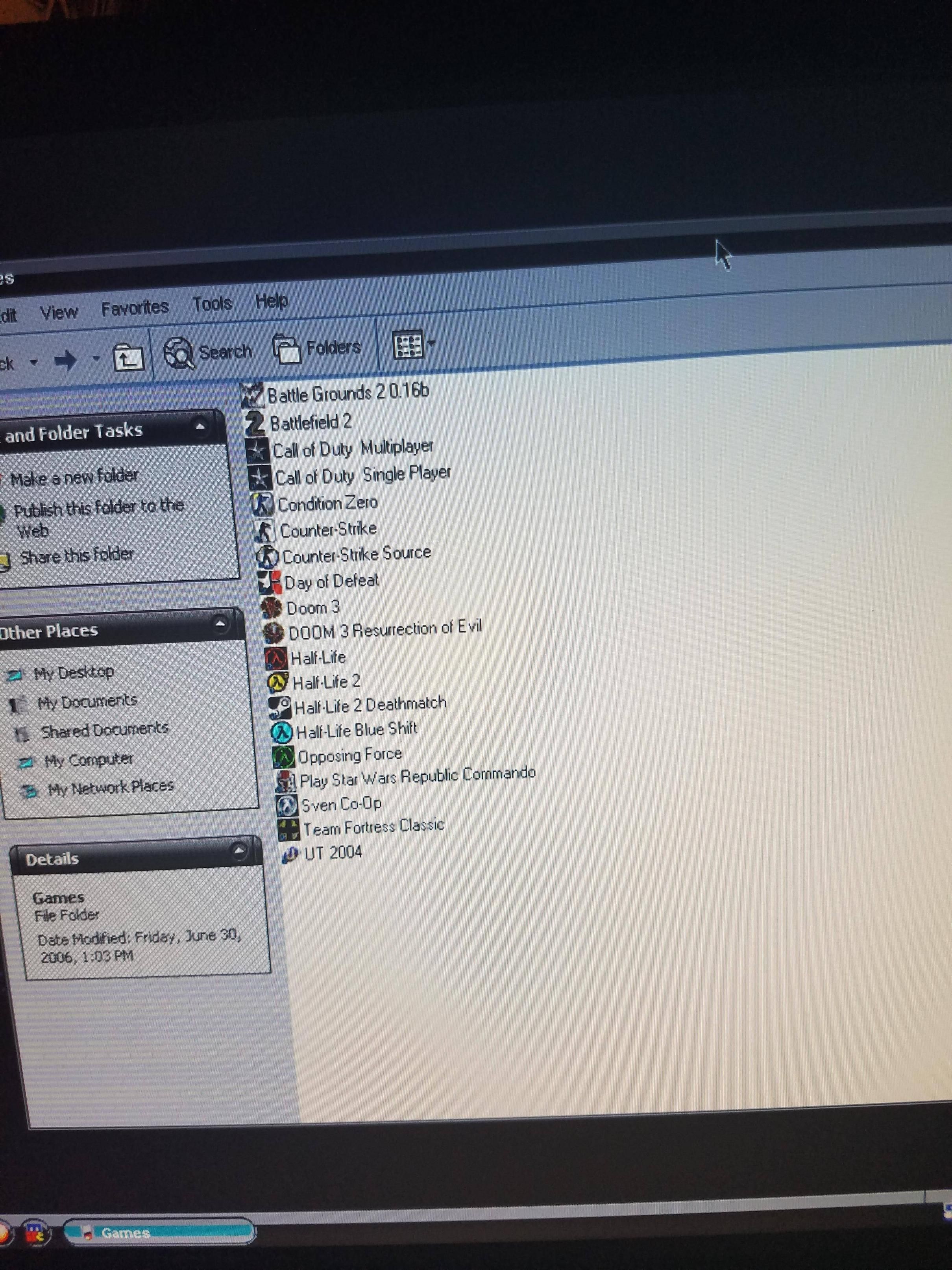
Task: Toggle the Folders pane button
Action: [x=317, y=348]
